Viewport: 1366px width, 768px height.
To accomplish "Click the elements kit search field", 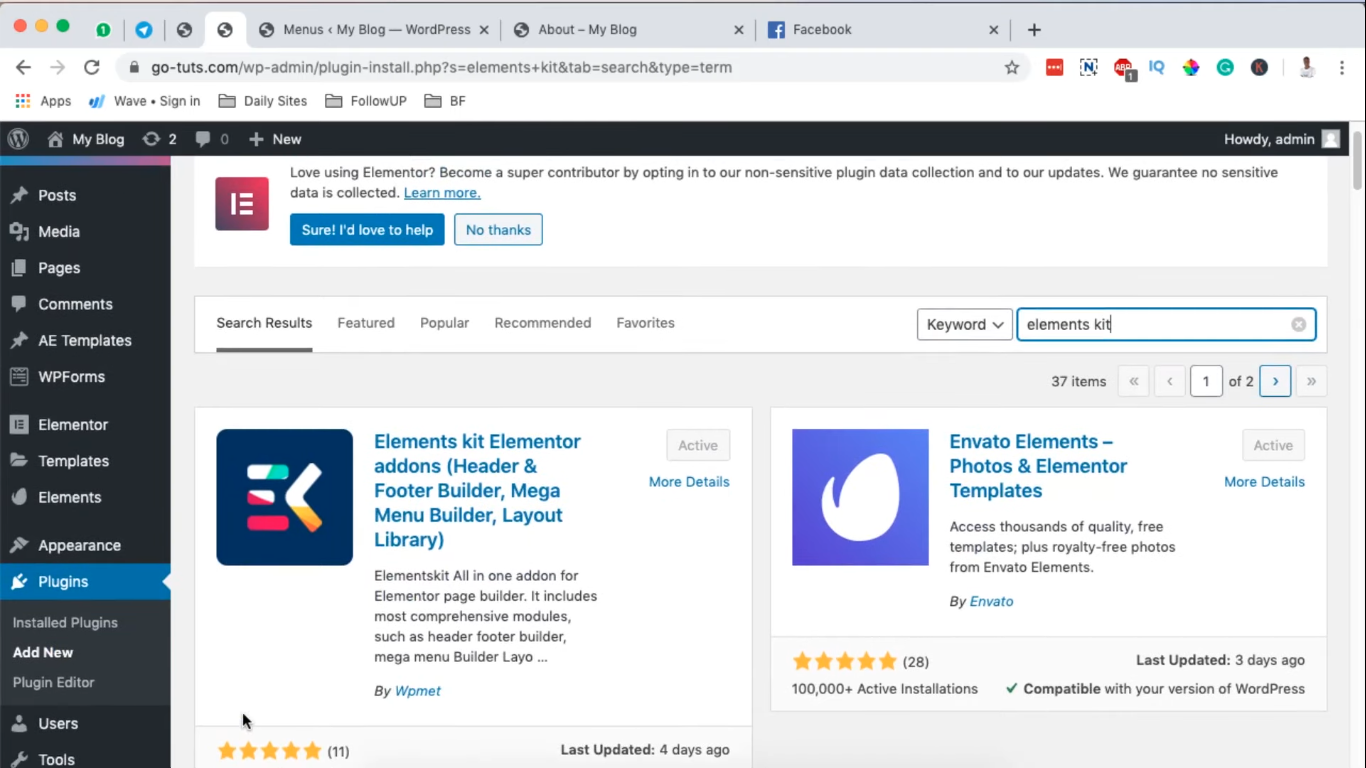I will [x=1166, y=324].
